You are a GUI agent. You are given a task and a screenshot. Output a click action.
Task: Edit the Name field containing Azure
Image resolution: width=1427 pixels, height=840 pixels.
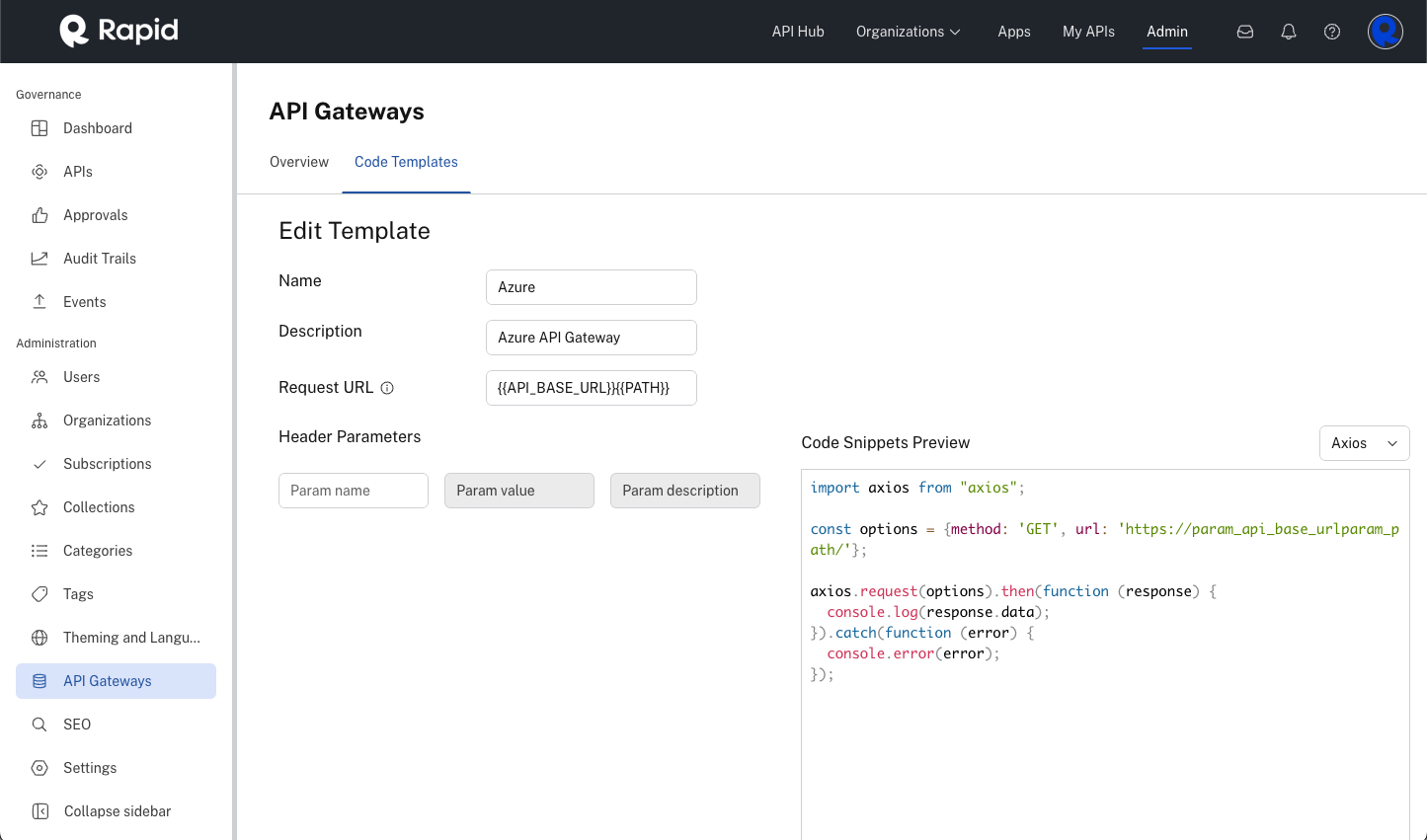click(x=592, y=287)
